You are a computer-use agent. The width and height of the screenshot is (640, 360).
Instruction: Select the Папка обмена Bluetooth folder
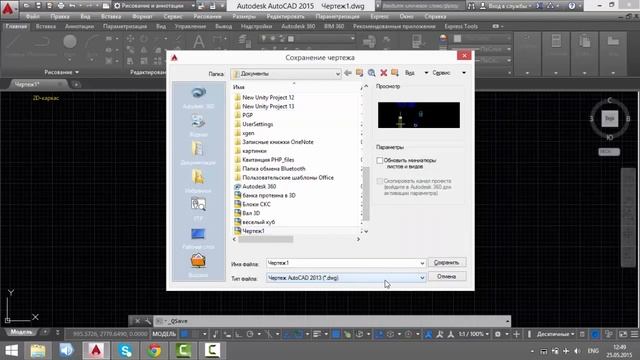pos(270,169)
